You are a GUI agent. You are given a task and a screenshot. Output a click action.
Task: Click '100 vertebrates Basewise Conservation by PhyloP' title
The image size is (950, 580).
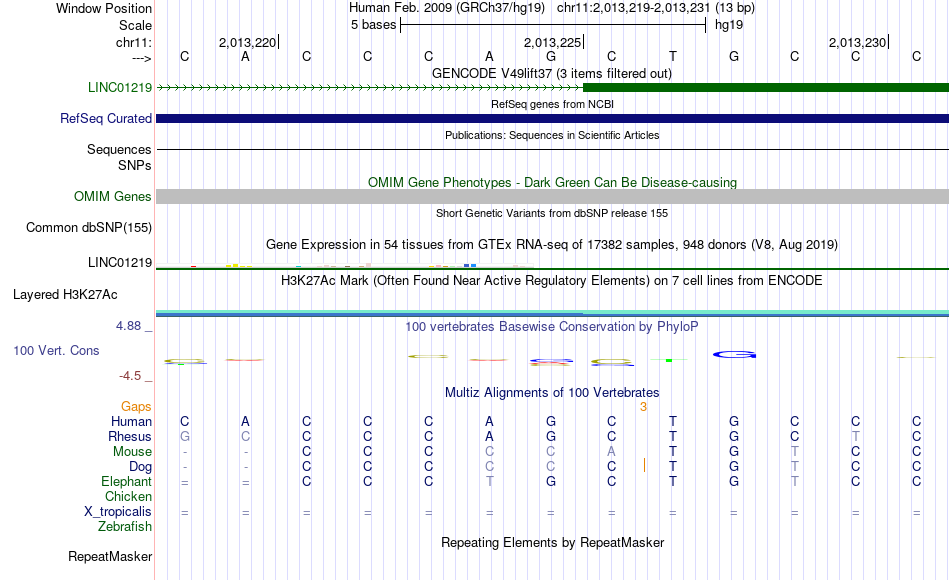[x=552, y=326]
